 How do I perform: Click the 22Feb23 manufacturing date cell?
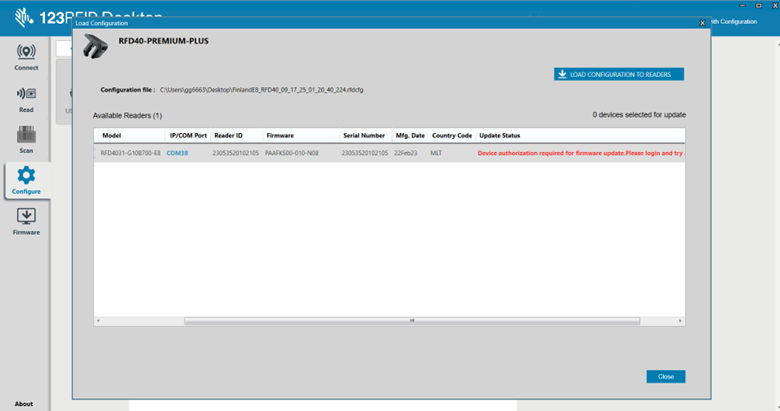[405, 153]
